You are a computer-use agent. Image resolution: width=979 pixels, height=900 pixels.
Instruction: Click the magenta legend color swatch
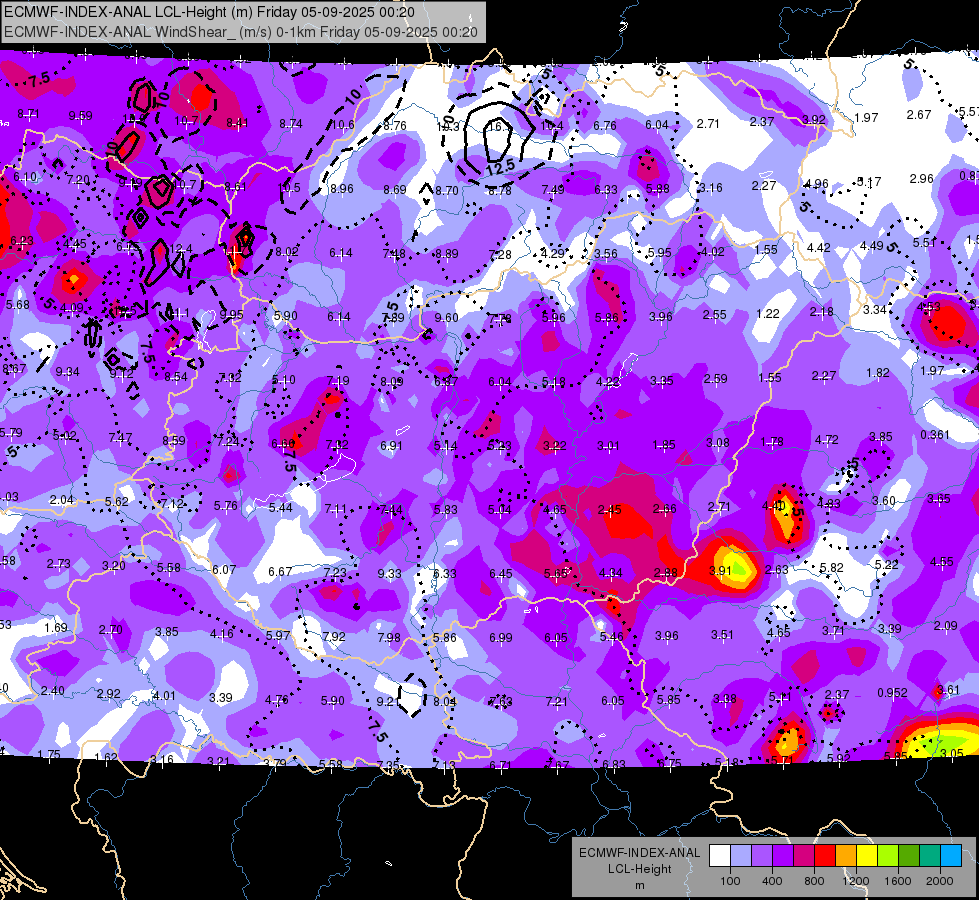[x=804, y=856]
